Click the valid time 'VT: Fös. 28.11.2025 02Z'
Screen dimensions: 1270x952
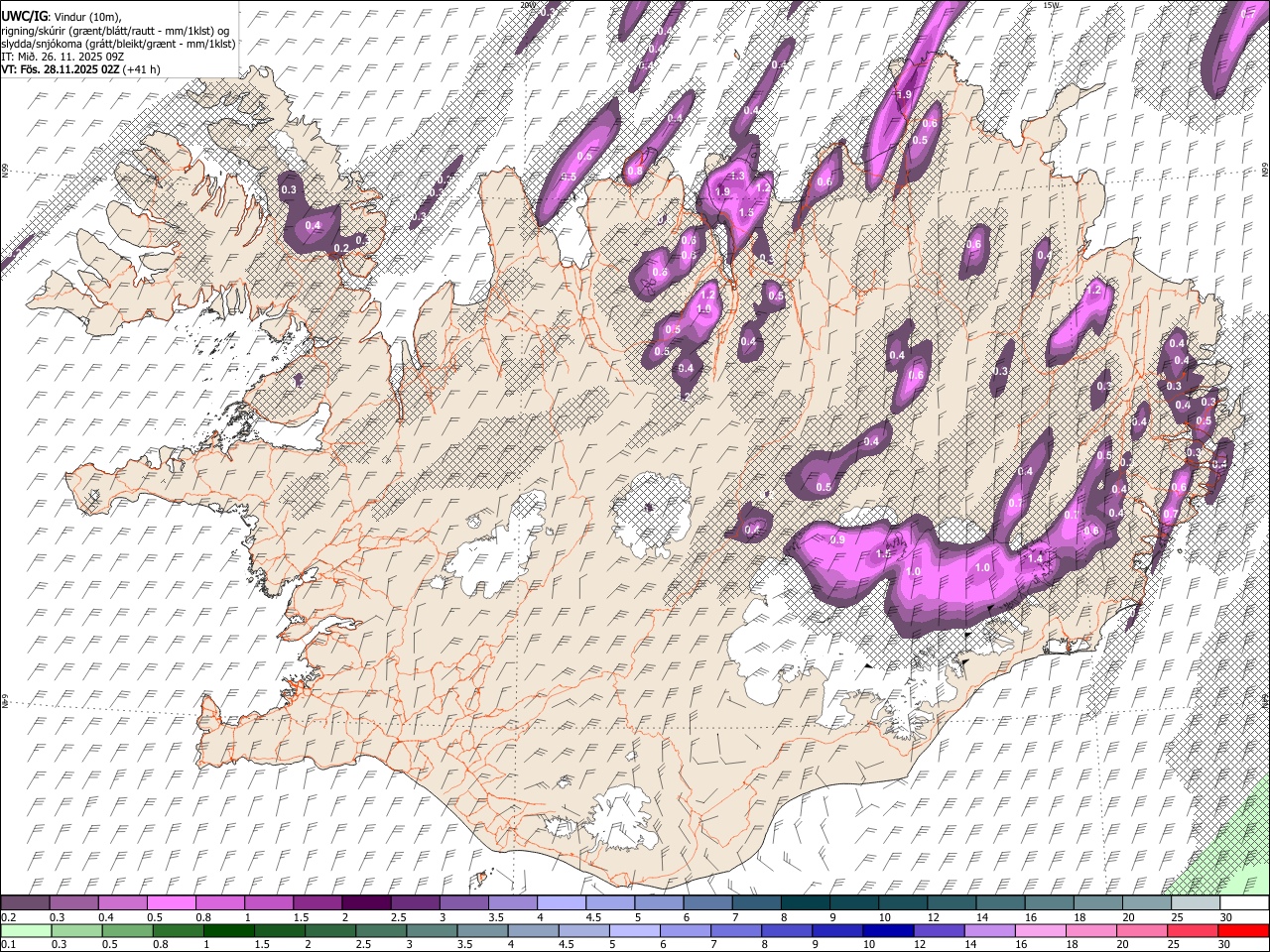[x=60, y=69]
